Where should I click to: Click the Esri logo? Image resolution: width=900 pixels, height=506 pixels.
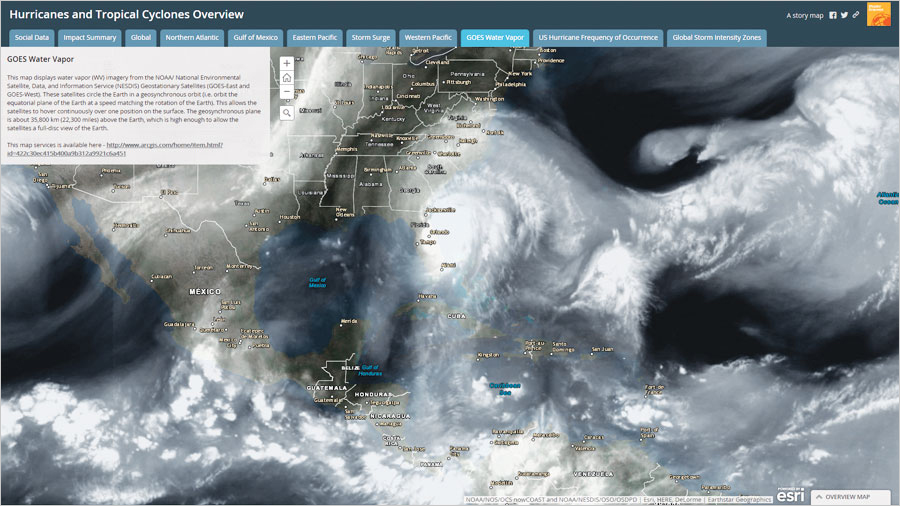coord(790,494)
